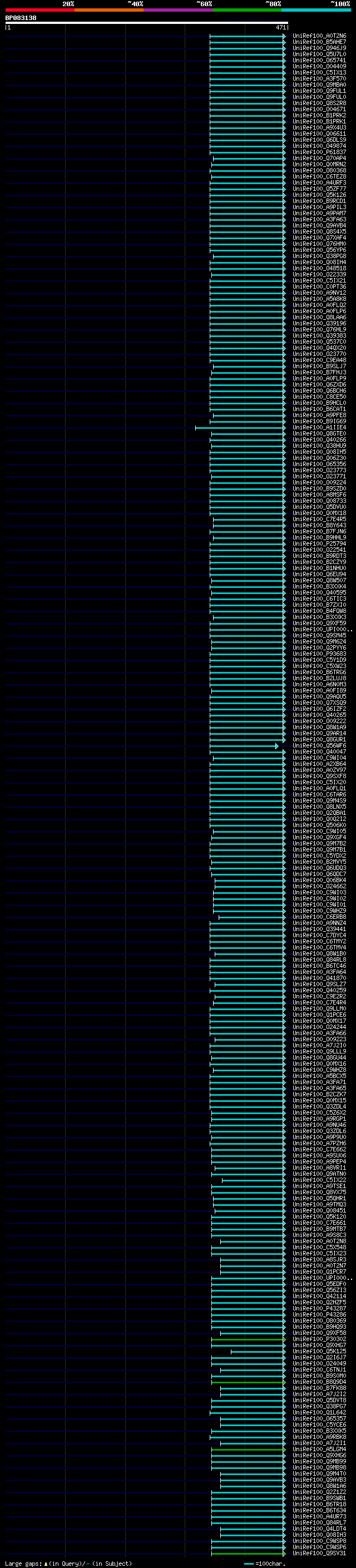The height and width of the screenshot is (1568, 356).
Task: Open hit UniRef100_Q38PG7
Action: pos(319,1407)
